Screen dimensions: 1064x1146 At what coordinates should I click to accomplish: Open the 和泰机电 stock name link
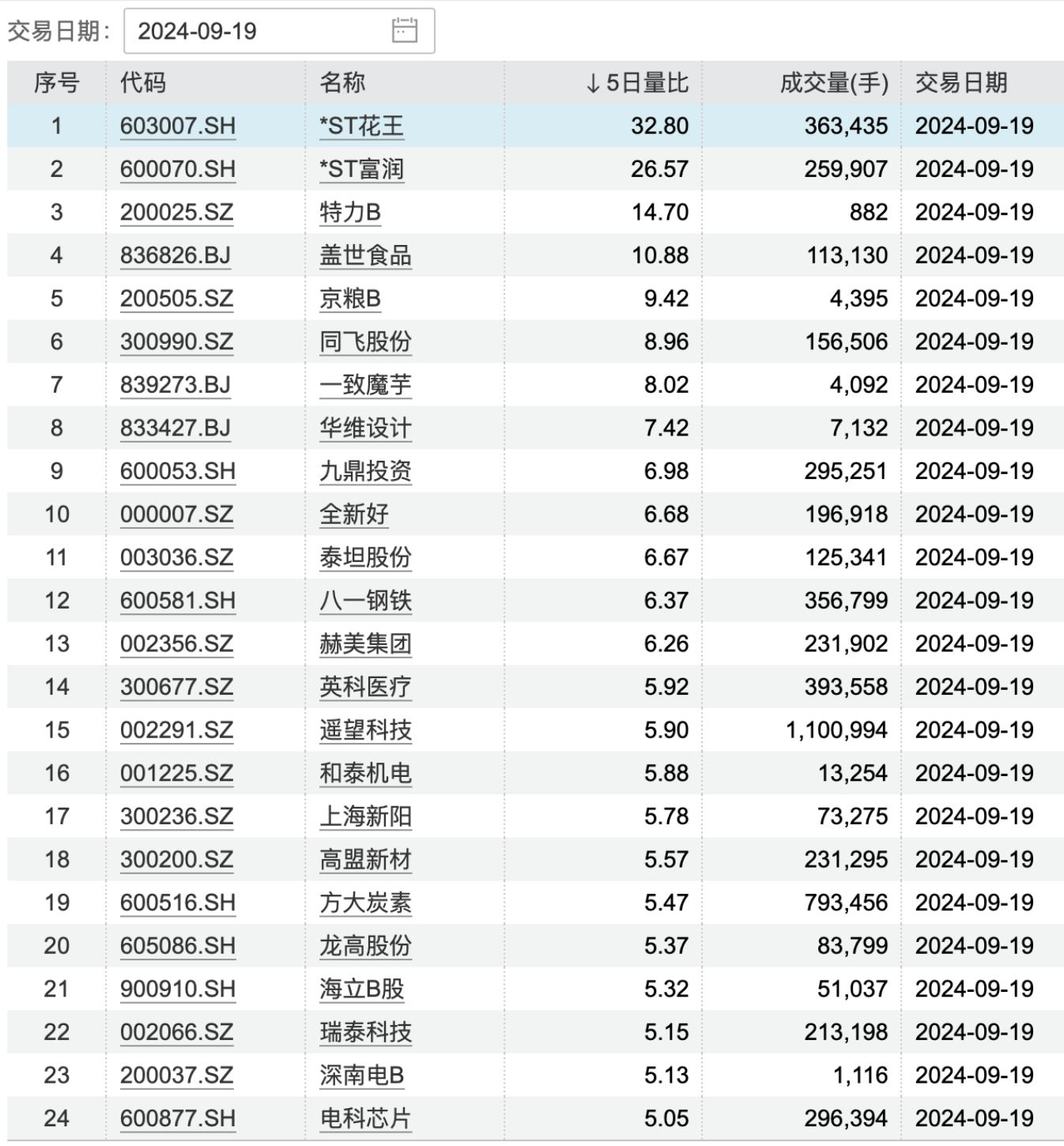pos(365,773)
